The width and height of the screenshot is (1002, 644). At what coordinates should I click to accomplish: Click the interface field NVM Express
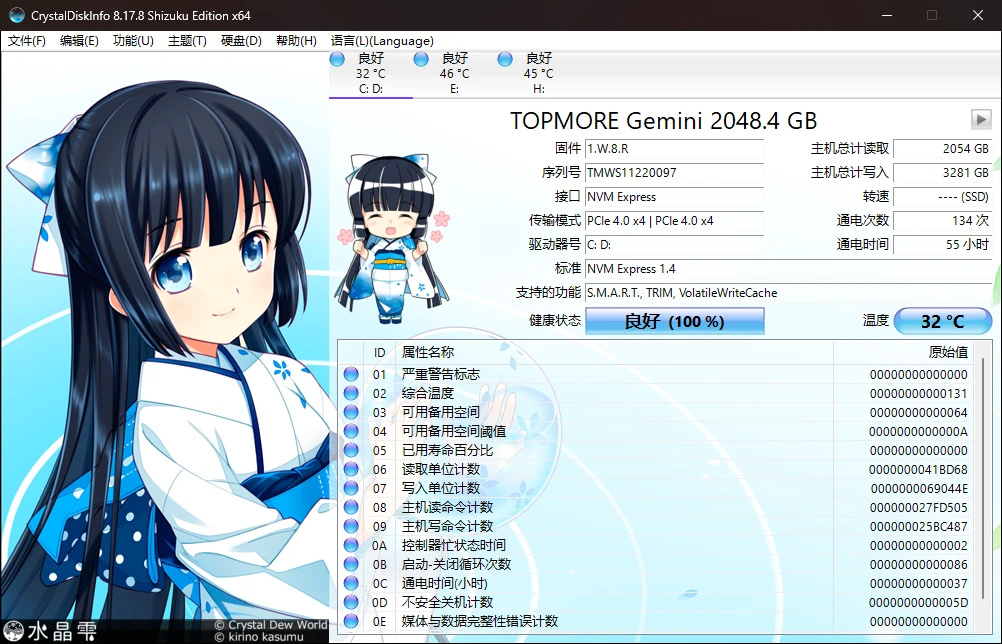pos(674,197)
